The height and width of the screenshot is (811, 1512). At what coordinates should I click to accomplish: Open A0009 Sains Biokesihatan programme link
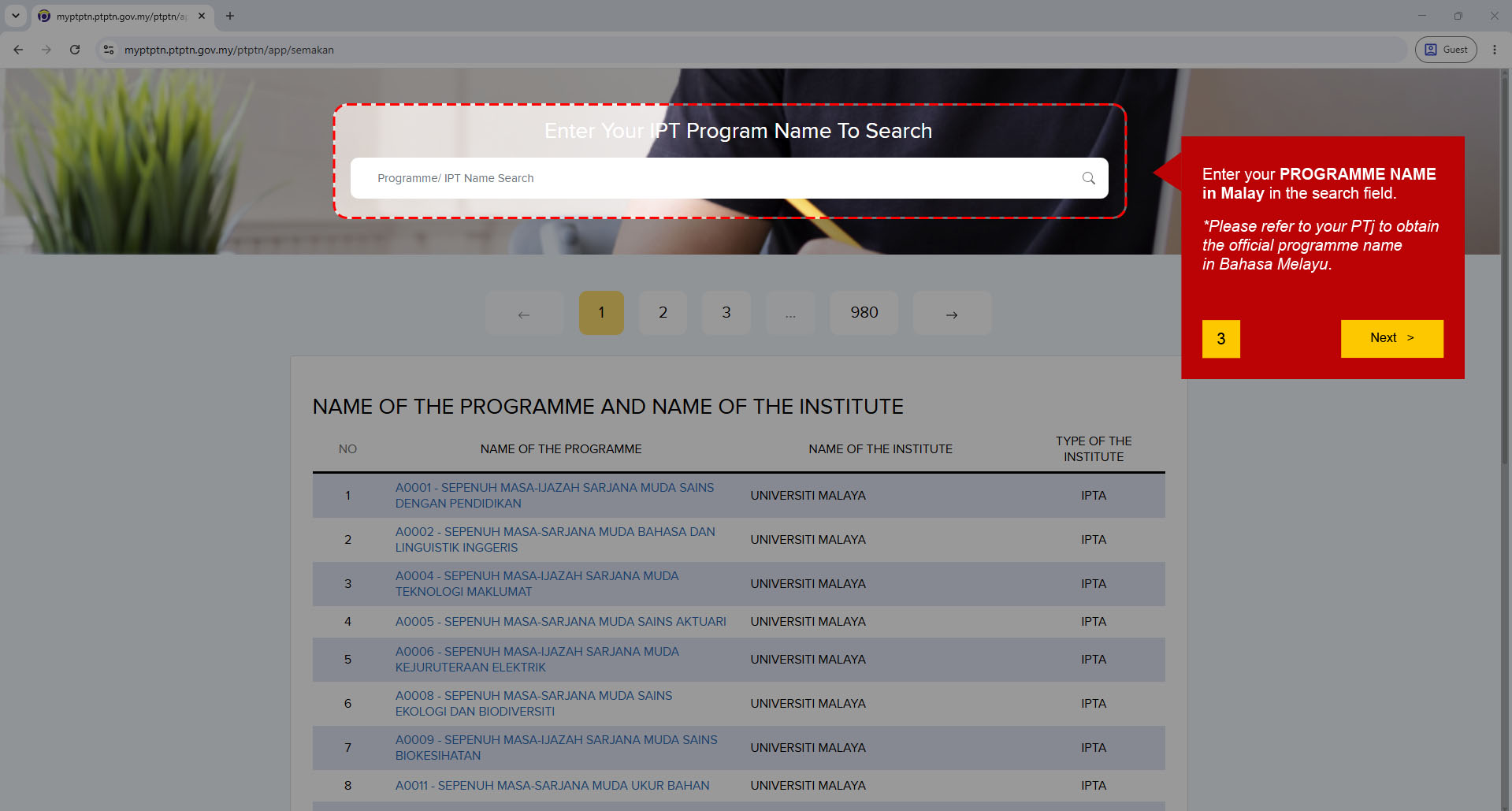tap(556, 748)
